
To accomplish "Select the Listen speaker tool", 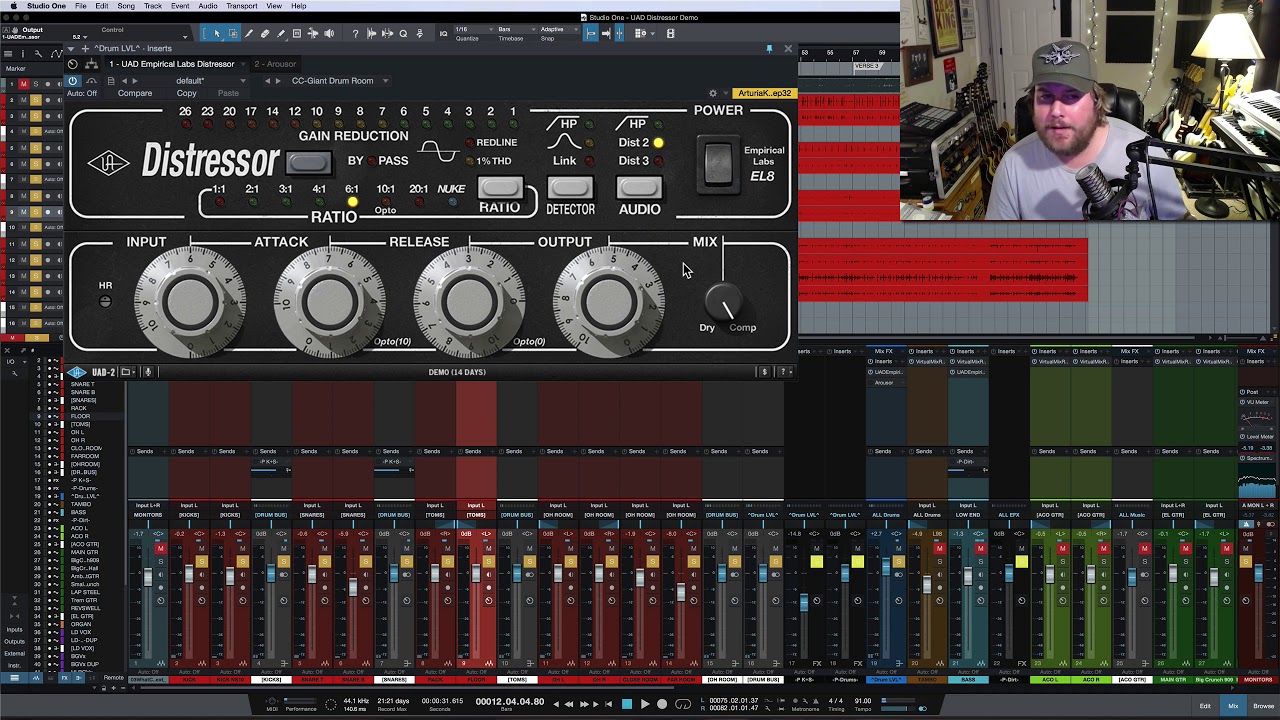I will click(329, 34).
